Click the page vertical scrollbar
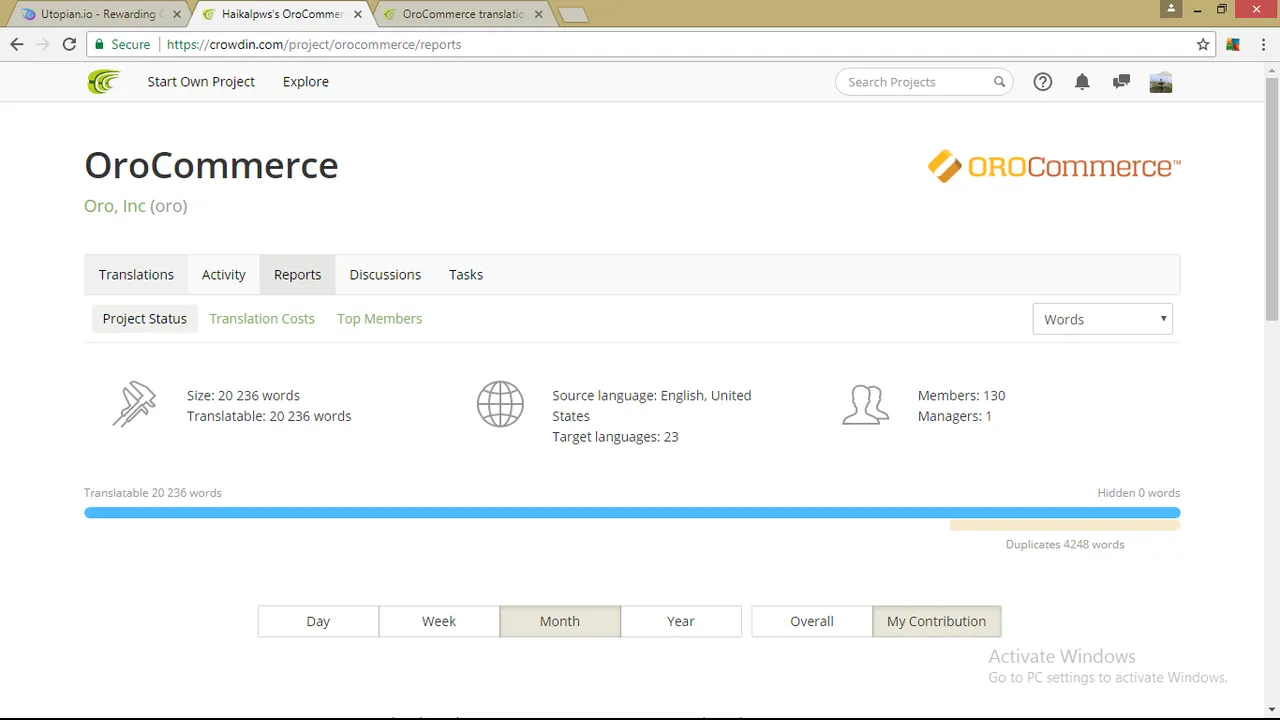 (1272, 200)
